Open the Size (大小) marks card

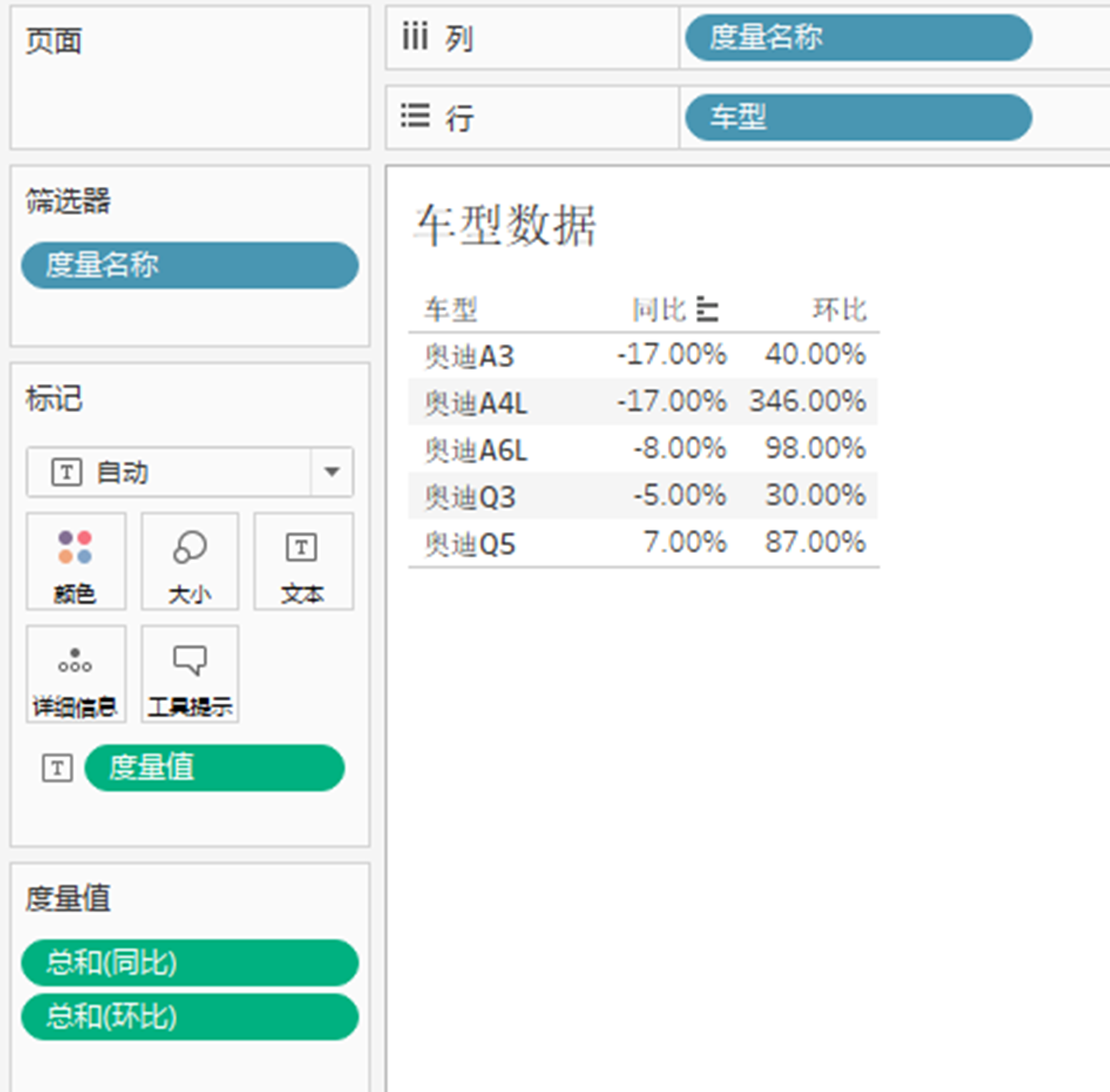pyautogui.click(x=189, y=561)
